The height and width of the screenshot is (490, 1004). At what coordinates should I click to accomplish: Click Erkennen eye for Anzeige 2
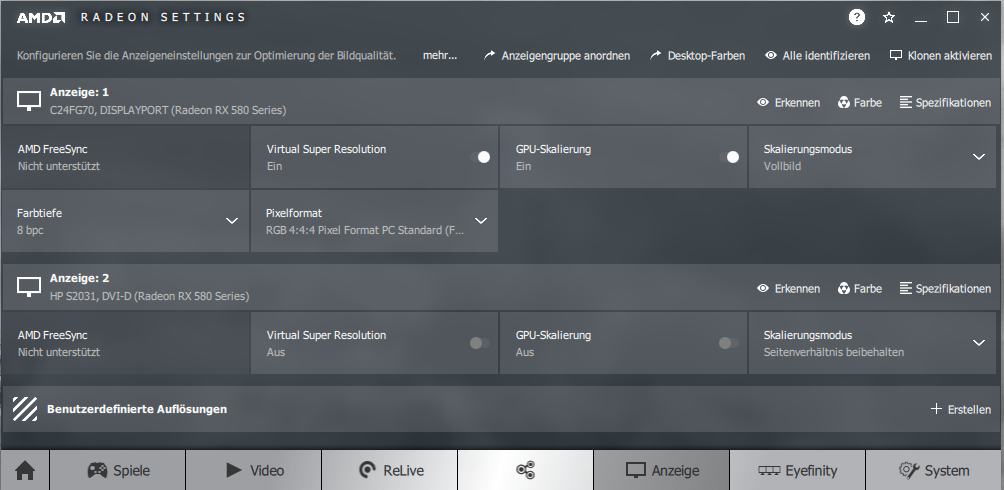click(788, 288)
